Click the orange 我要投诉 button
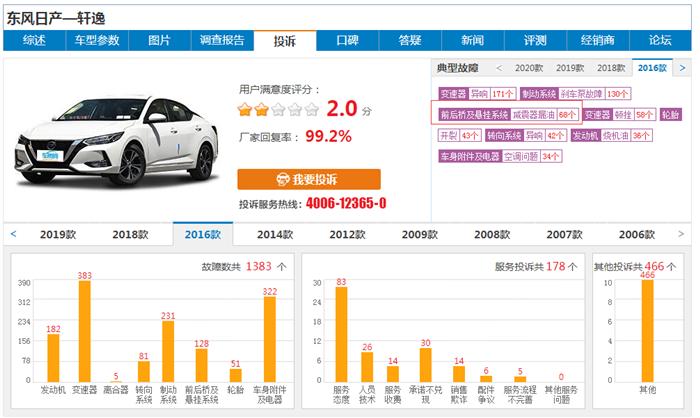 (x=309, y=180)
